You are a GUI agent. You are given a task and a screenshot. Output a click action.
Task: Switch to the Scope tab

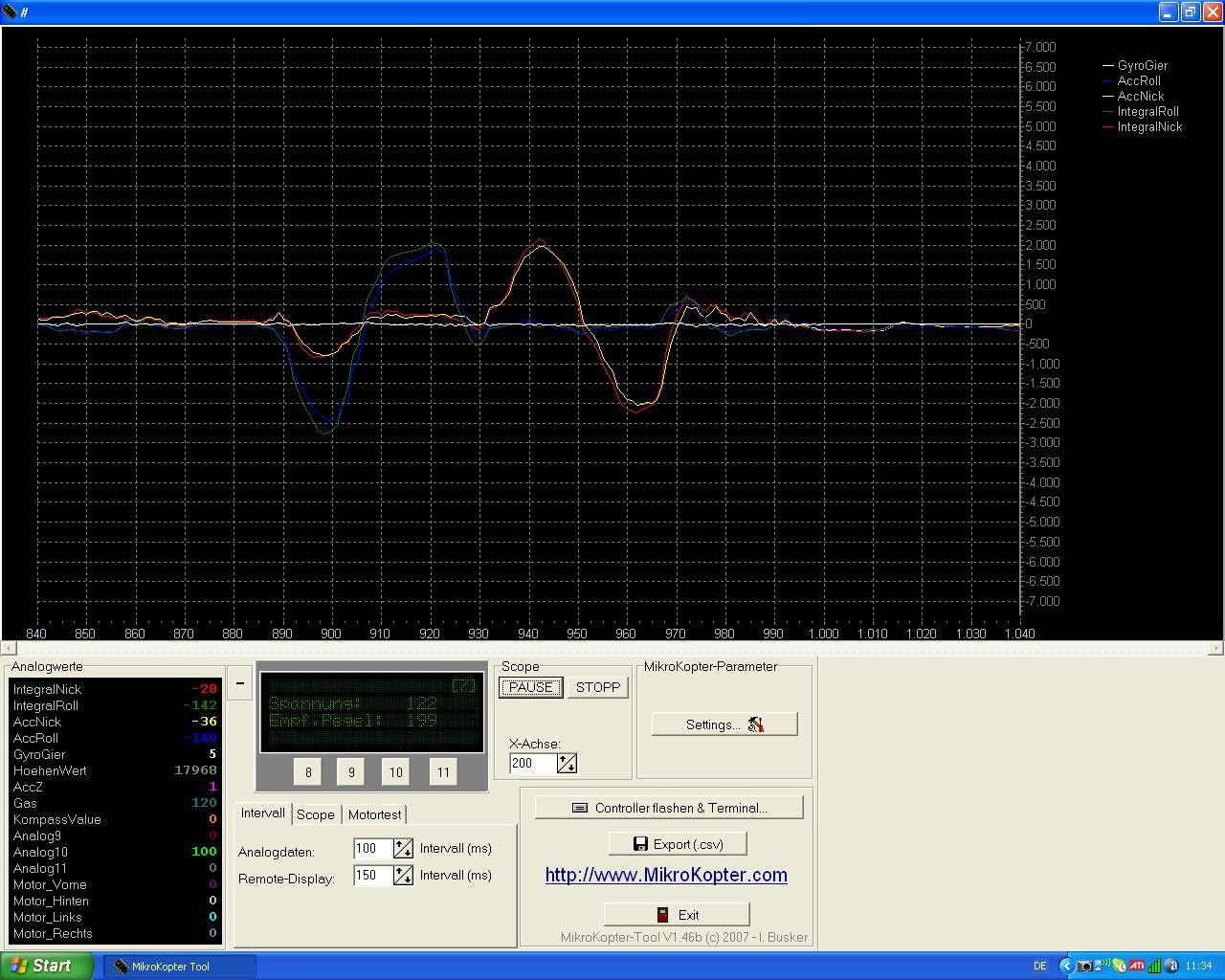315,814
